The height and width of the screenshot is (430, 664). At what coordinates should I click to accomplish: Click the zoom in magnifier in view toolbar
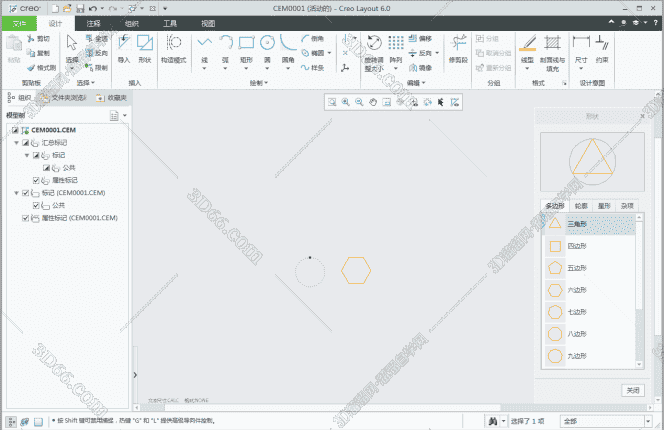[345, 102]
